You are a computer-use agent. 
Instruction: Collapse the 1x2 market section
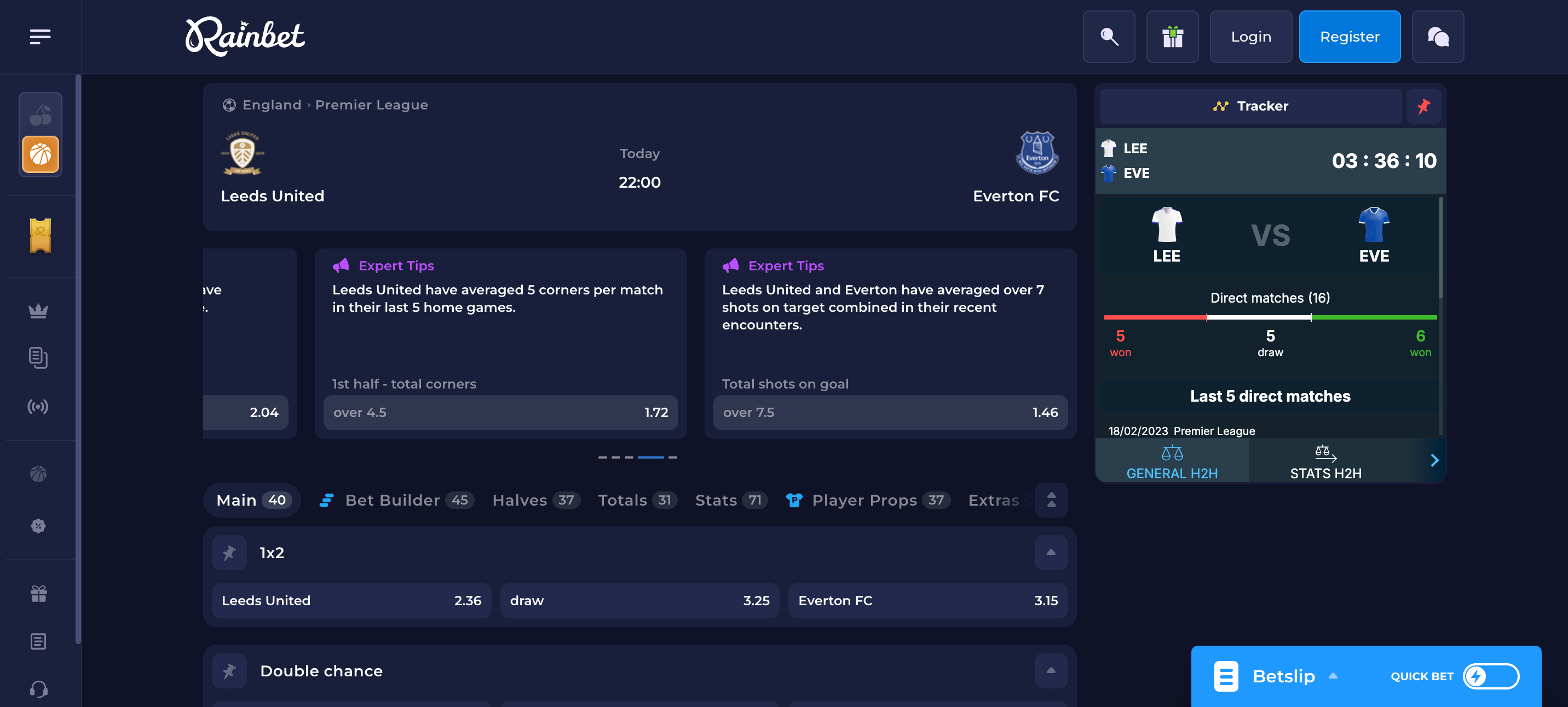click(x=1051, y=553)
